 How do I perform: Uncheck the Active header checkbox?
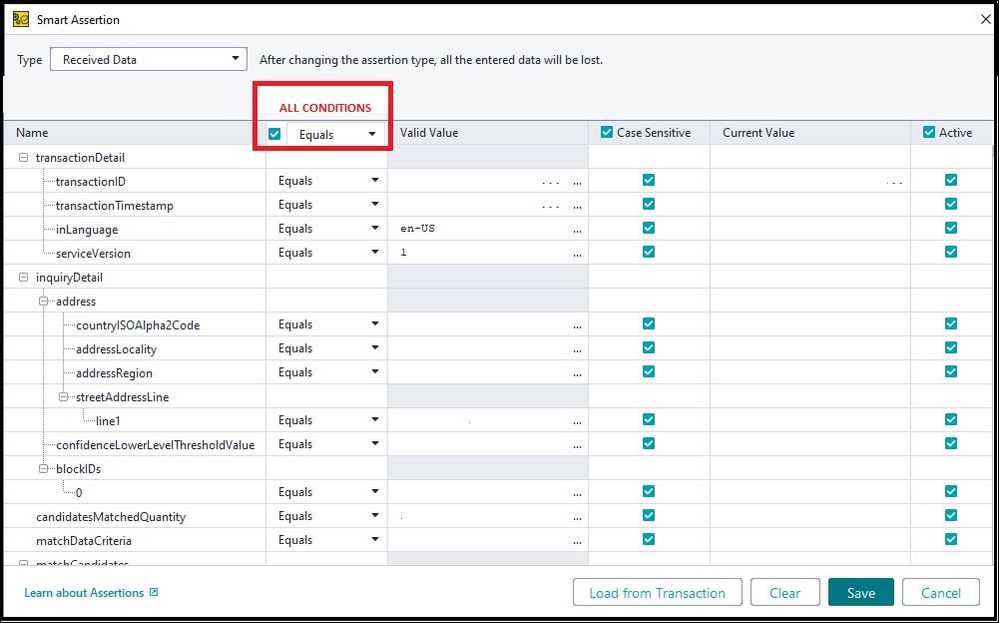pyautogui.click(x=930, y=133)
